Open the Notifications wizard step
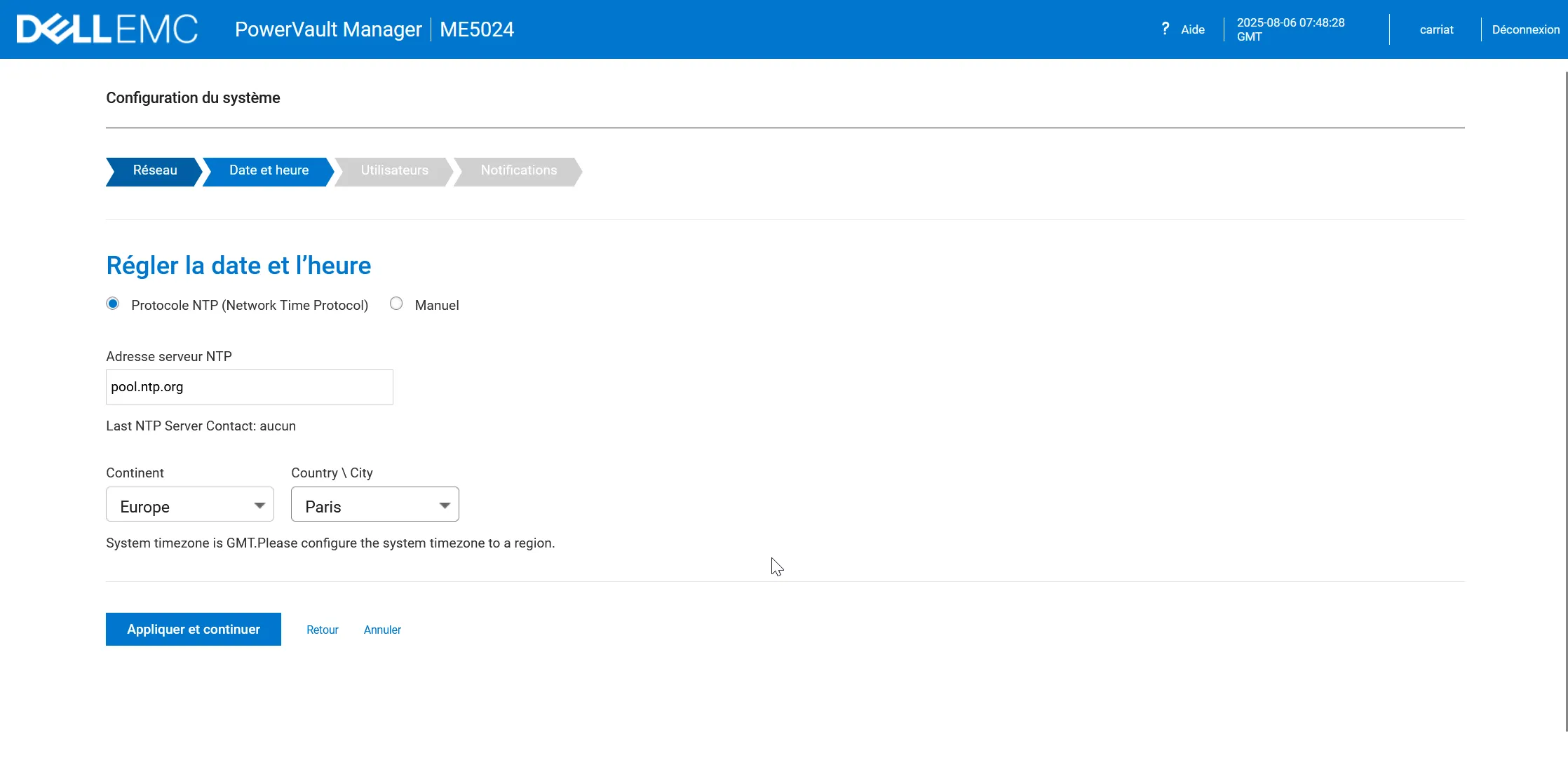Viewport: 1568px width, 781px height. coord(518,170)
